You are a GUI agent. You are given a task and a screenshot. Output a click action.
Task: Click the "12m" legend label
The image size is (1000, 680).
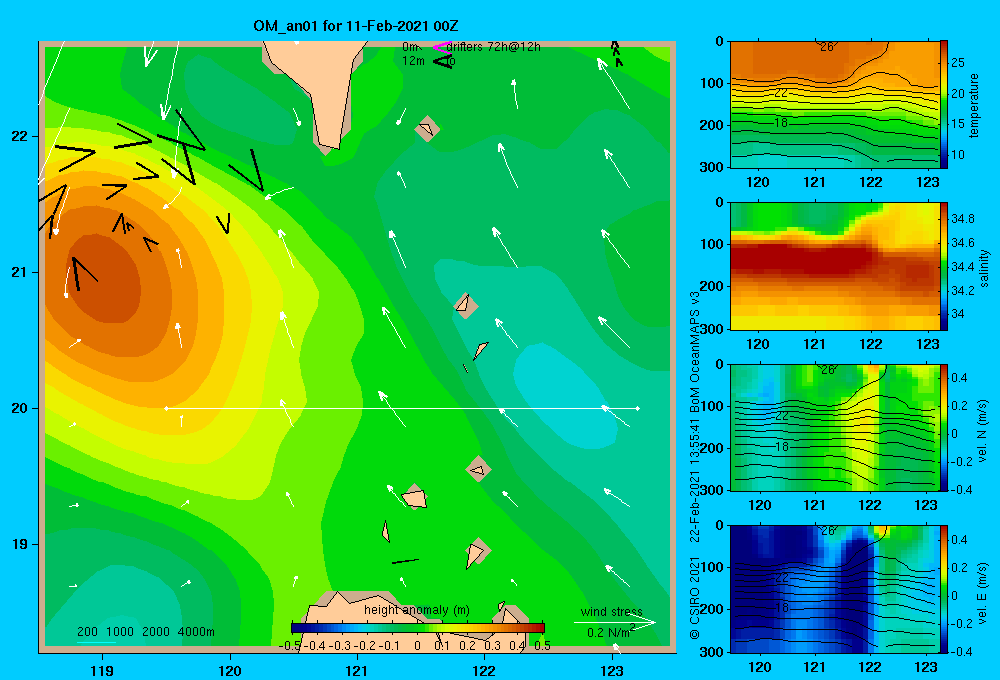coord(413,61)
